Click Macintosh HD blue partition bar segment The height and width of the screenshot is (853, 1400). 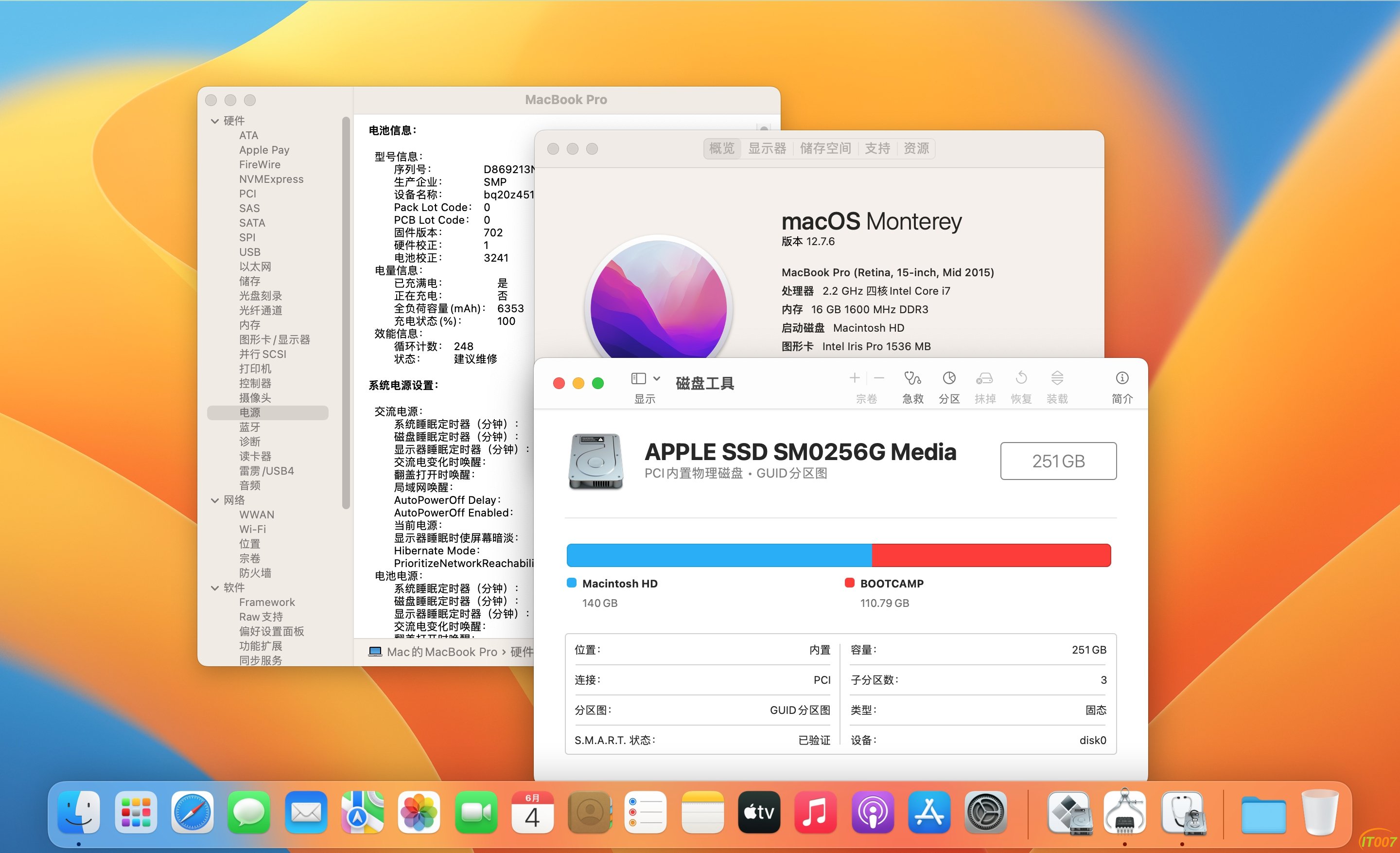click(x=719, y=555)
